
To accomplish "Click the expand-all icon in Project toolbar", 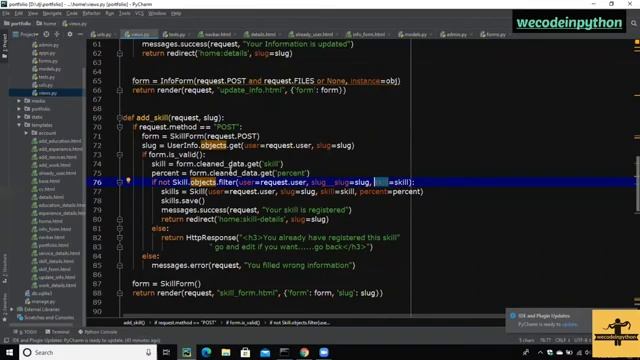I will (57, 35).
